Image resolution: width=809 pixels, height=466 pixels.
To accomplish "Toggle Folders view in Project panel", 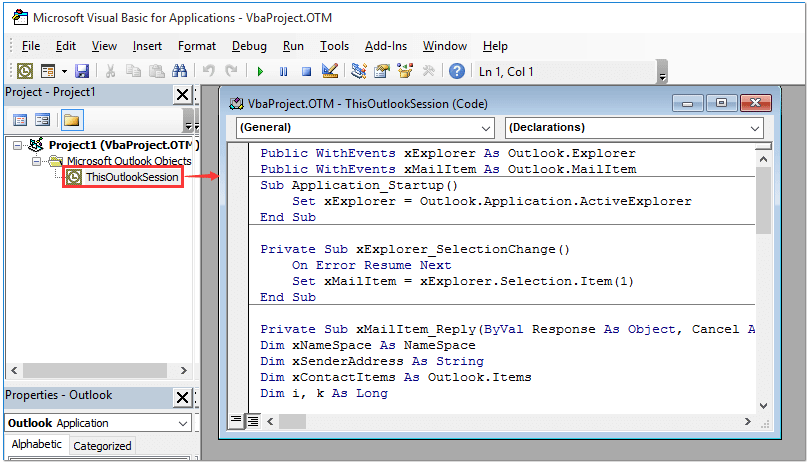I will [x=72, y=120].
